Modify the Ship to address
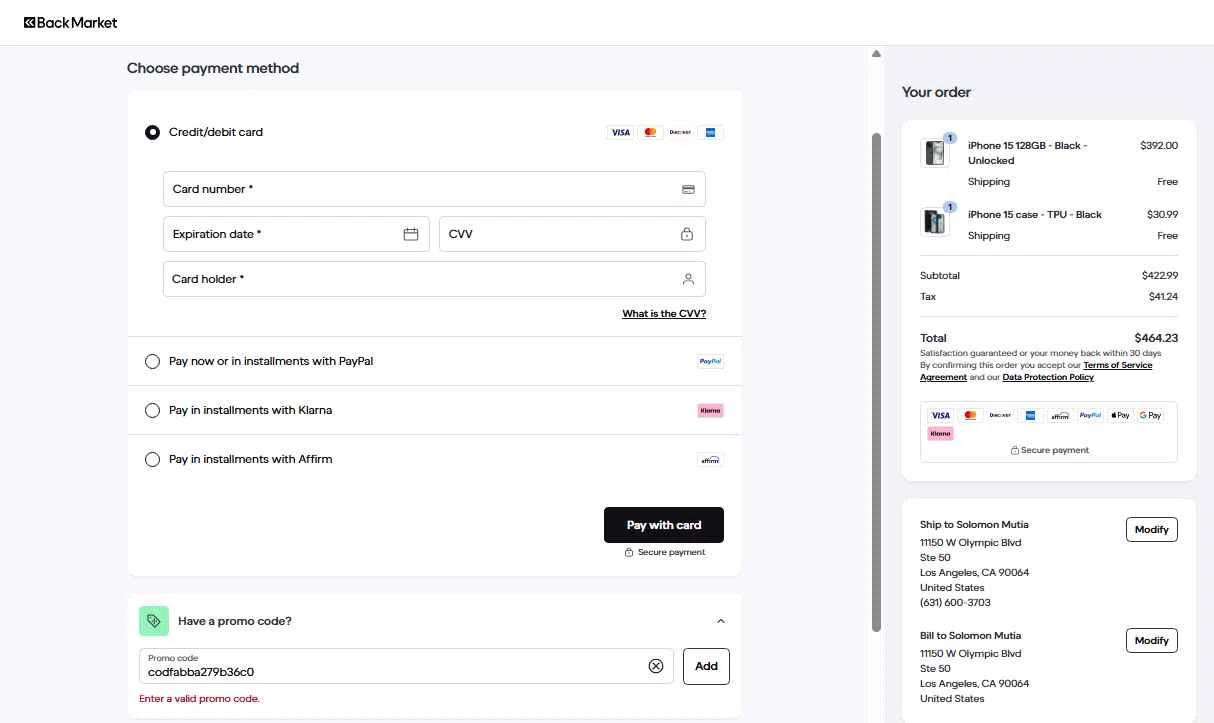The image size is (1214, 723). (x=1152, y=529)
